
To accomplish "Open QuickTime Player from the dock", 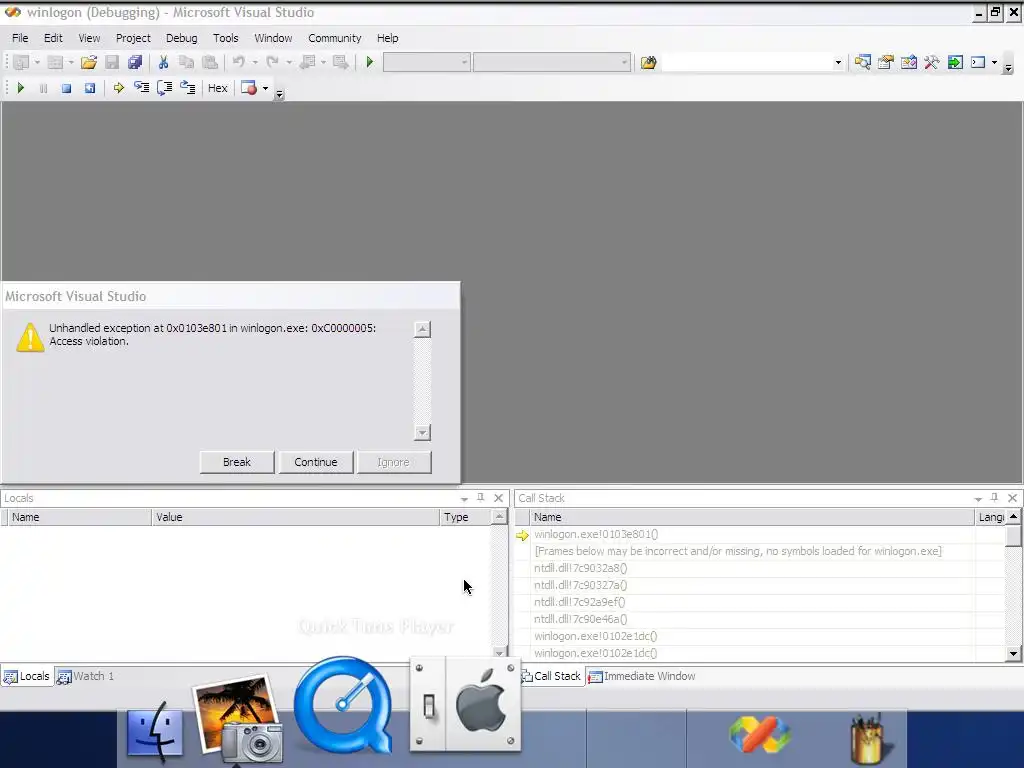I will click(344, 707).
